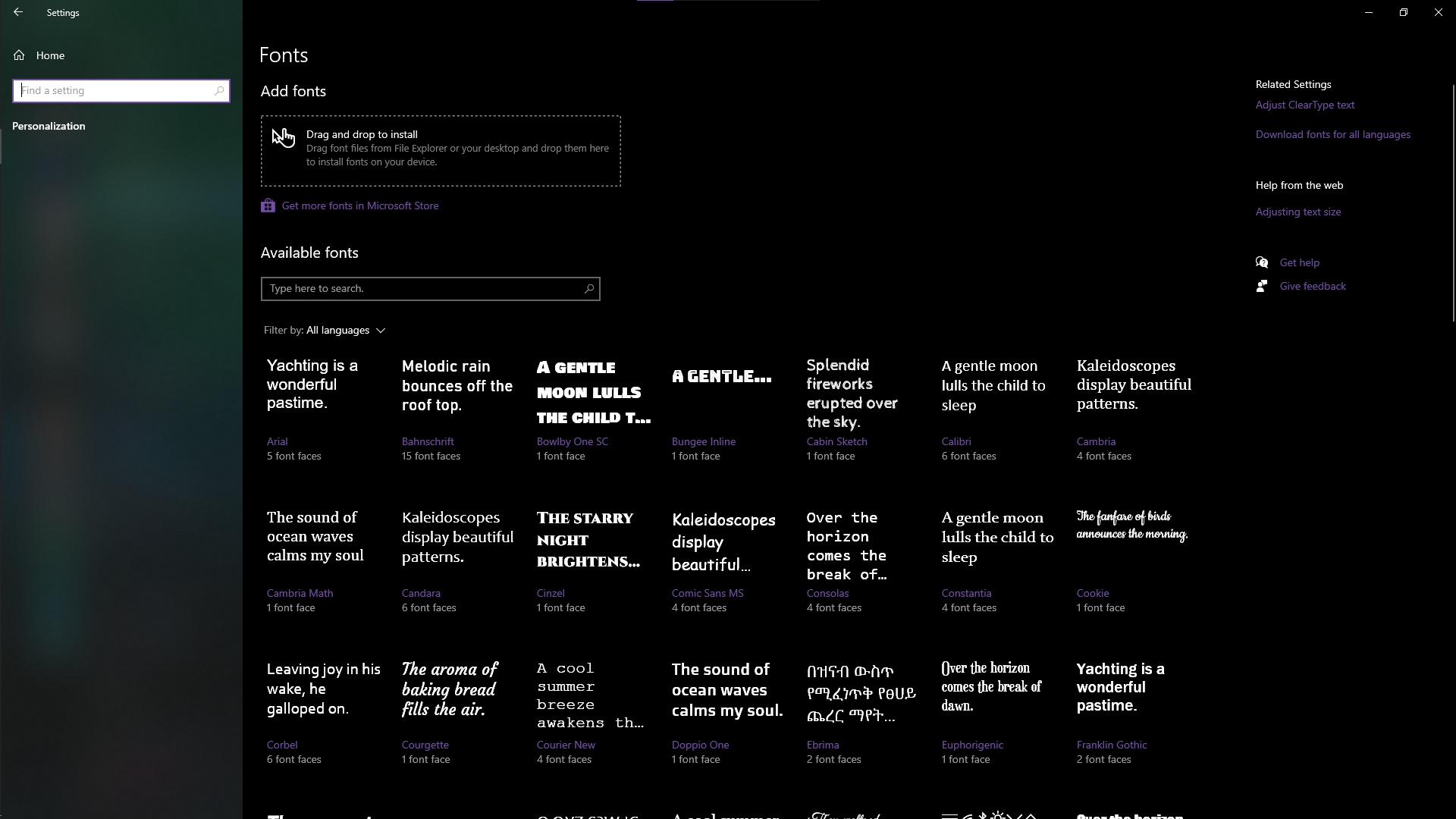The width and height of the screenshot is (1456, 819).
Task: Open the Cinzel font card
Action: (x=595, y=561)
